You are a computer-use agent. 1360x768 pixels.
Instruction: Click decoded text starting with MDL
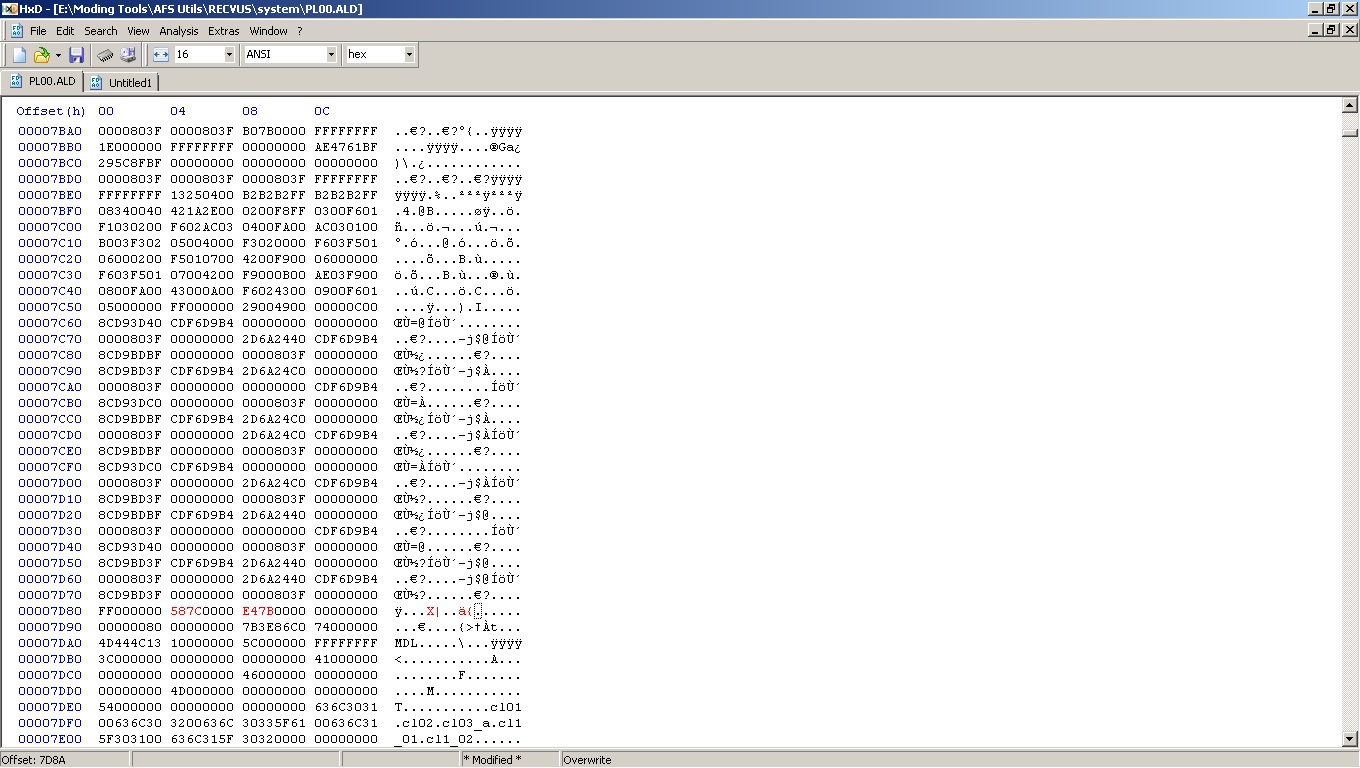458,643
